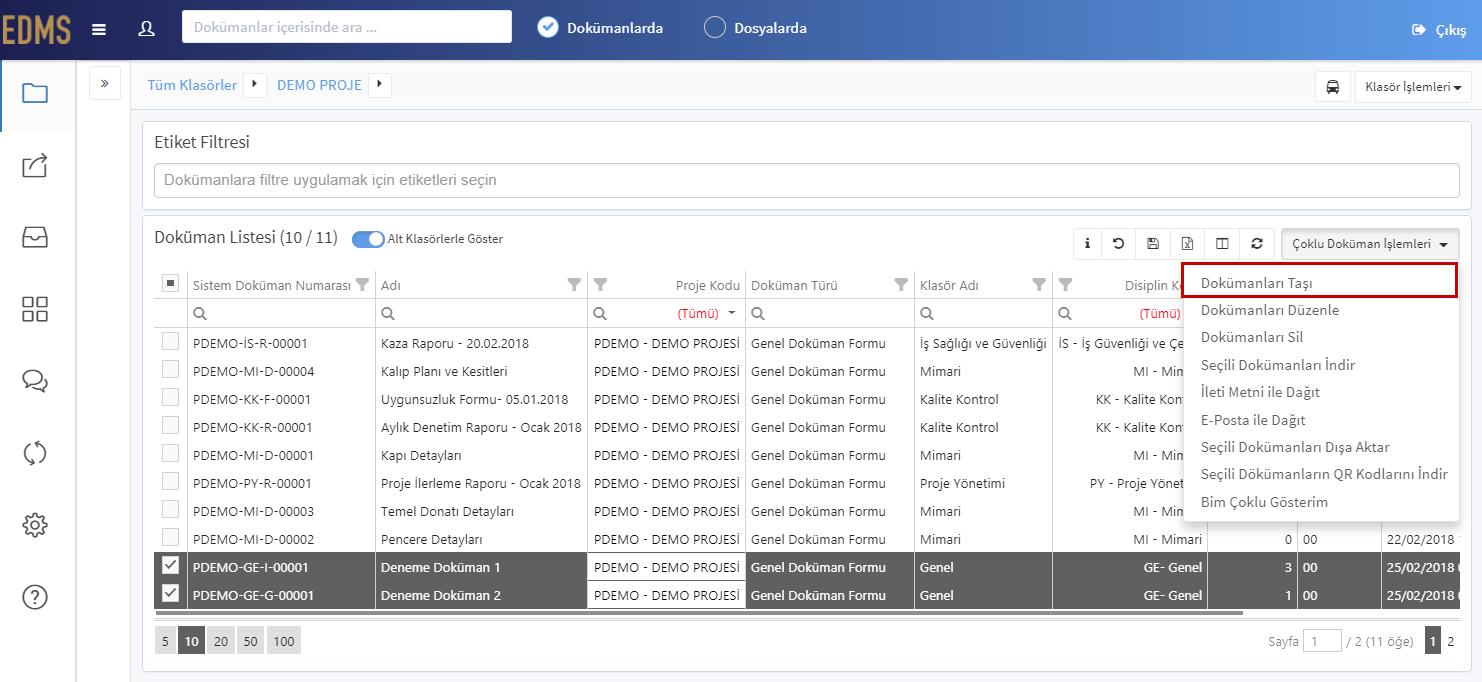Click the Excel export icon in list toolbar
The height and width of the screenshot is (682, 1482).
tap(1187, 243)
